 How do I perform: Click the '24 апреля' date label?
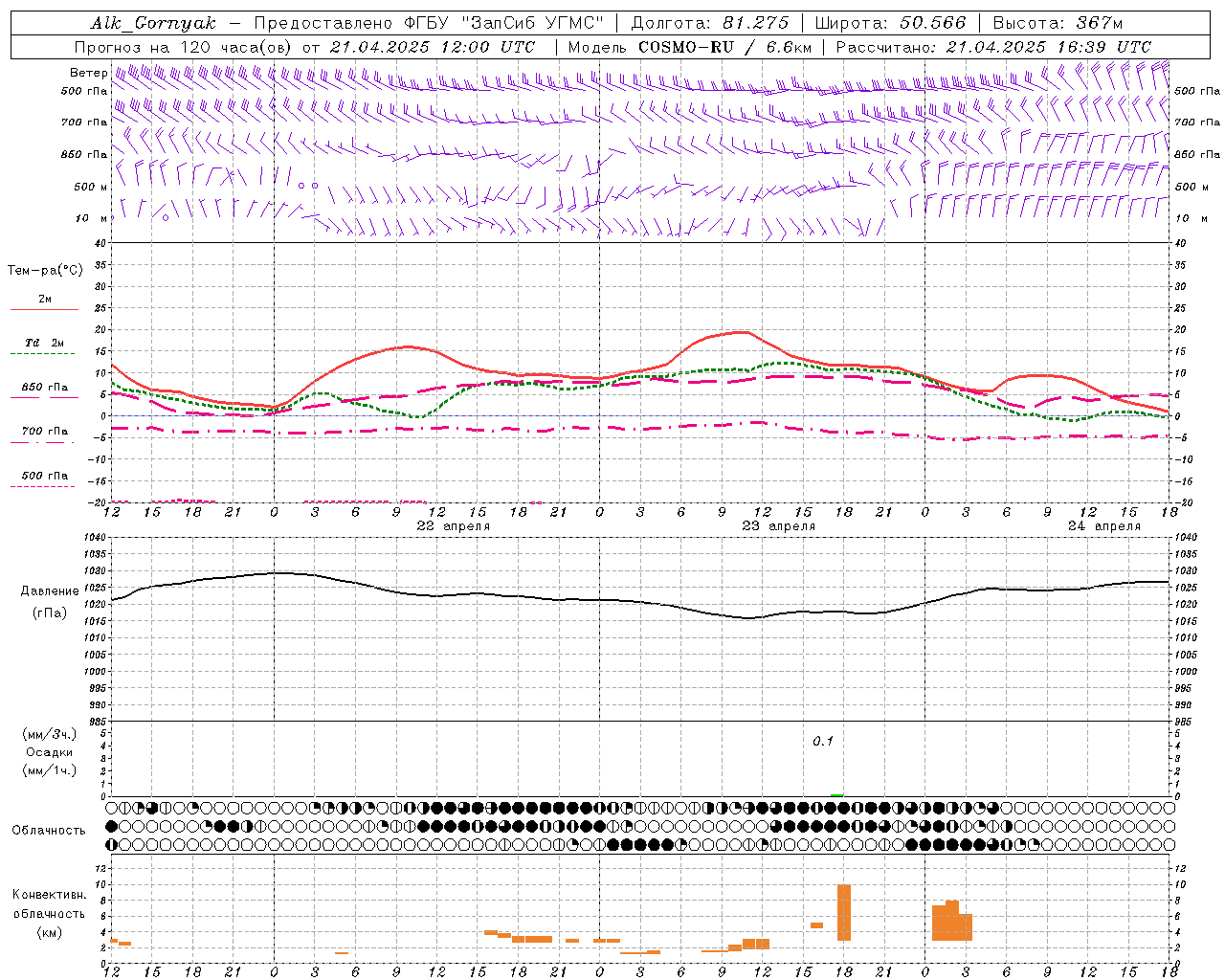(x=1104, y=525)
